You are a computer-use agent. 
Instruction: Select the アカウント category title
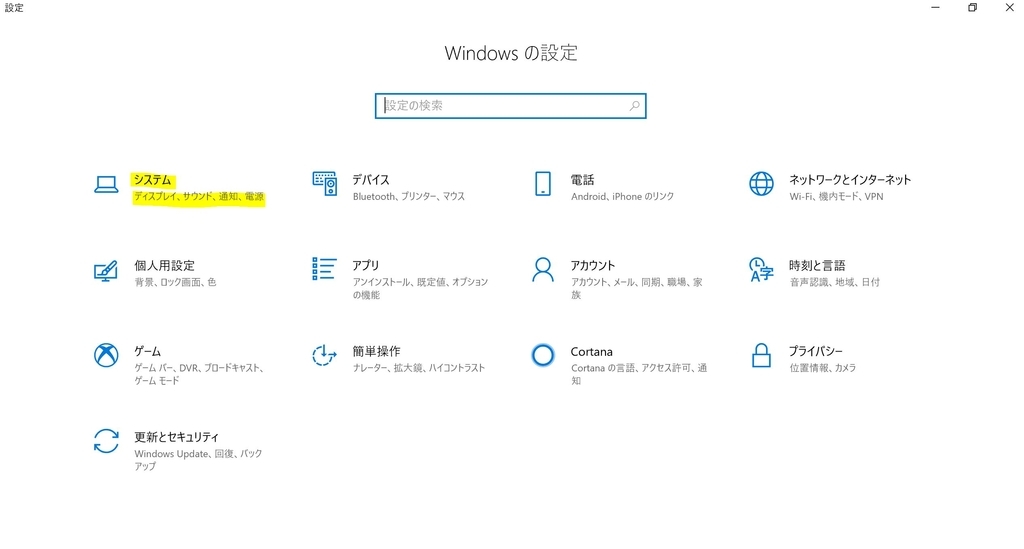pyautogui.click(x=593, y=266)
